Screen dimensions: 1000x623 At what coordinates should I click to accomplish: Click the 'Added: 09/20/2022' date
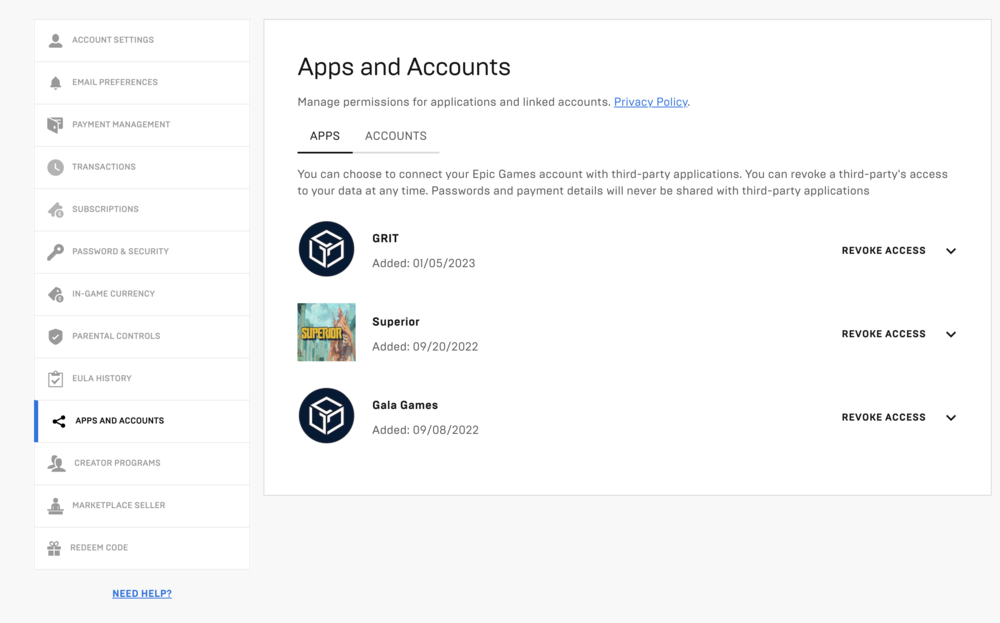(425, 347)
